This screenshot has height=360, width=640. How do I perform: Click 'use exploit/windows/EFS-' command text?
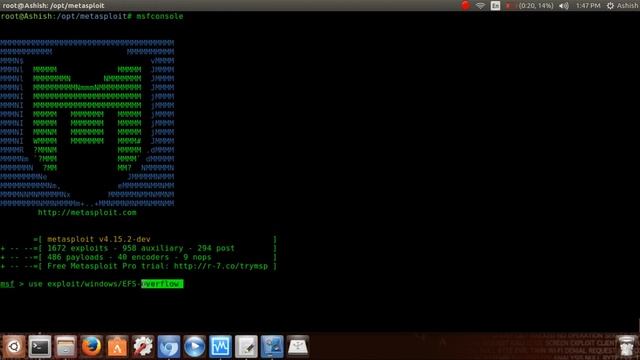84,284
